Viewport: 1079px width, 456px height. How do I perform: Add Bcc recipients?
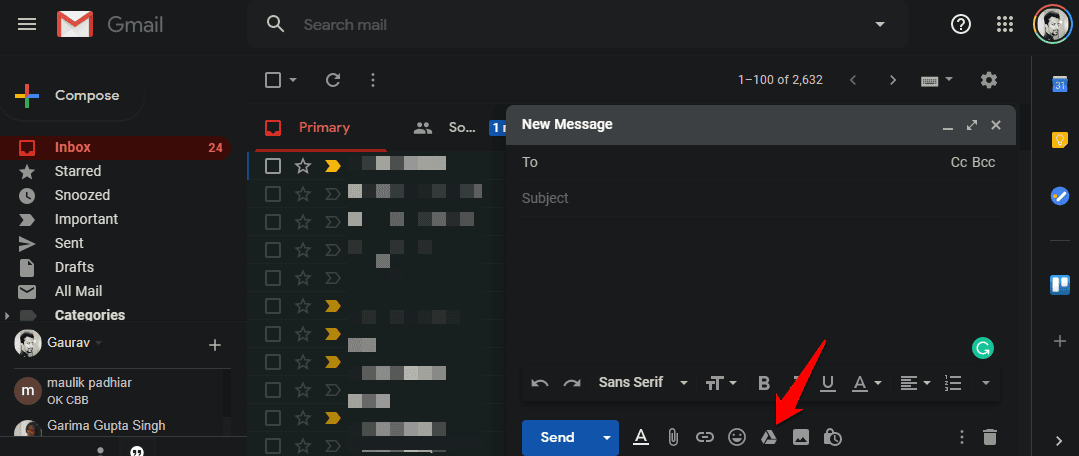coord(984,163)
